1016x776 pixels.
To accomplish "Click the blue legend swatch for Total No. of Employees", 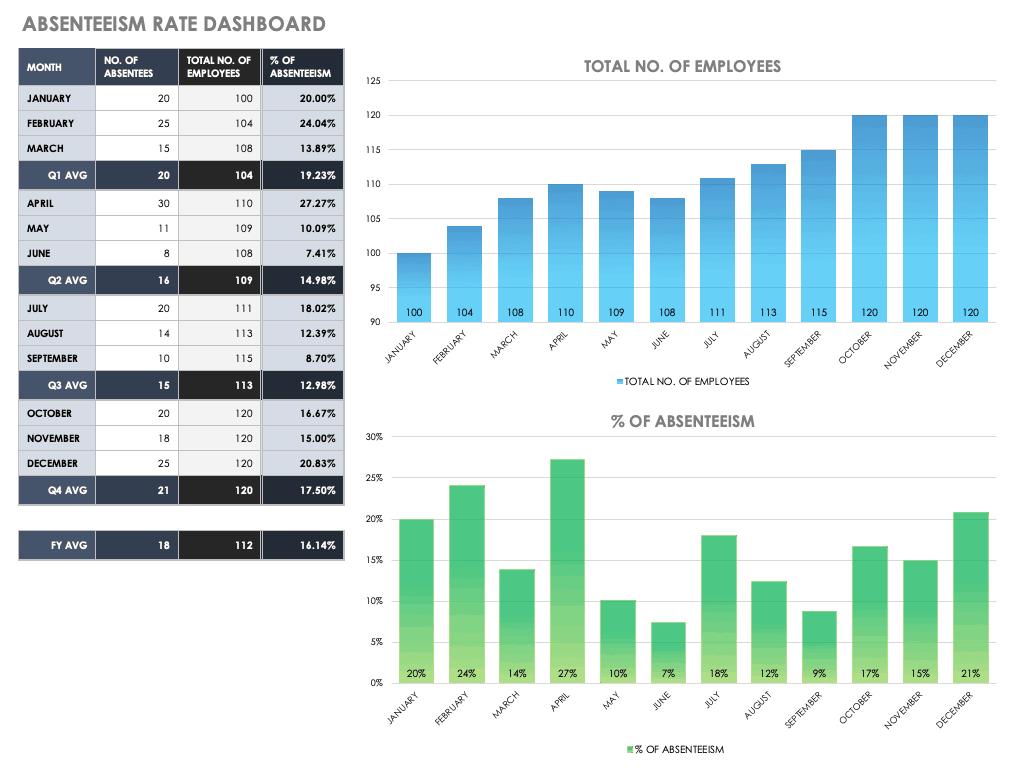I will point(620,381).
